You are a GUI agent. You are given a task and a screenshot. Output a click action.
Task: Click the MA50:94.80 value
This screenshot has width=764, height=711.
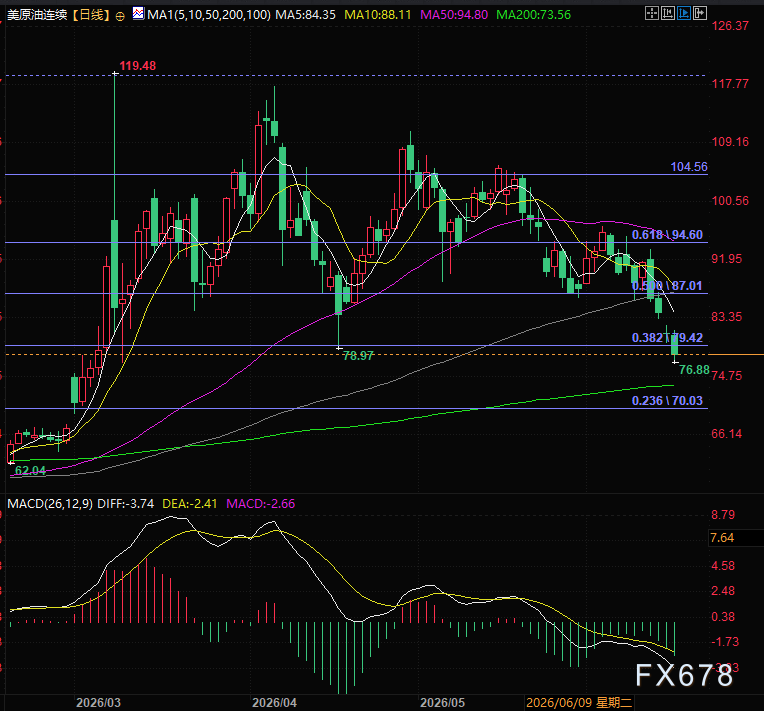click(x=454, y=15)
